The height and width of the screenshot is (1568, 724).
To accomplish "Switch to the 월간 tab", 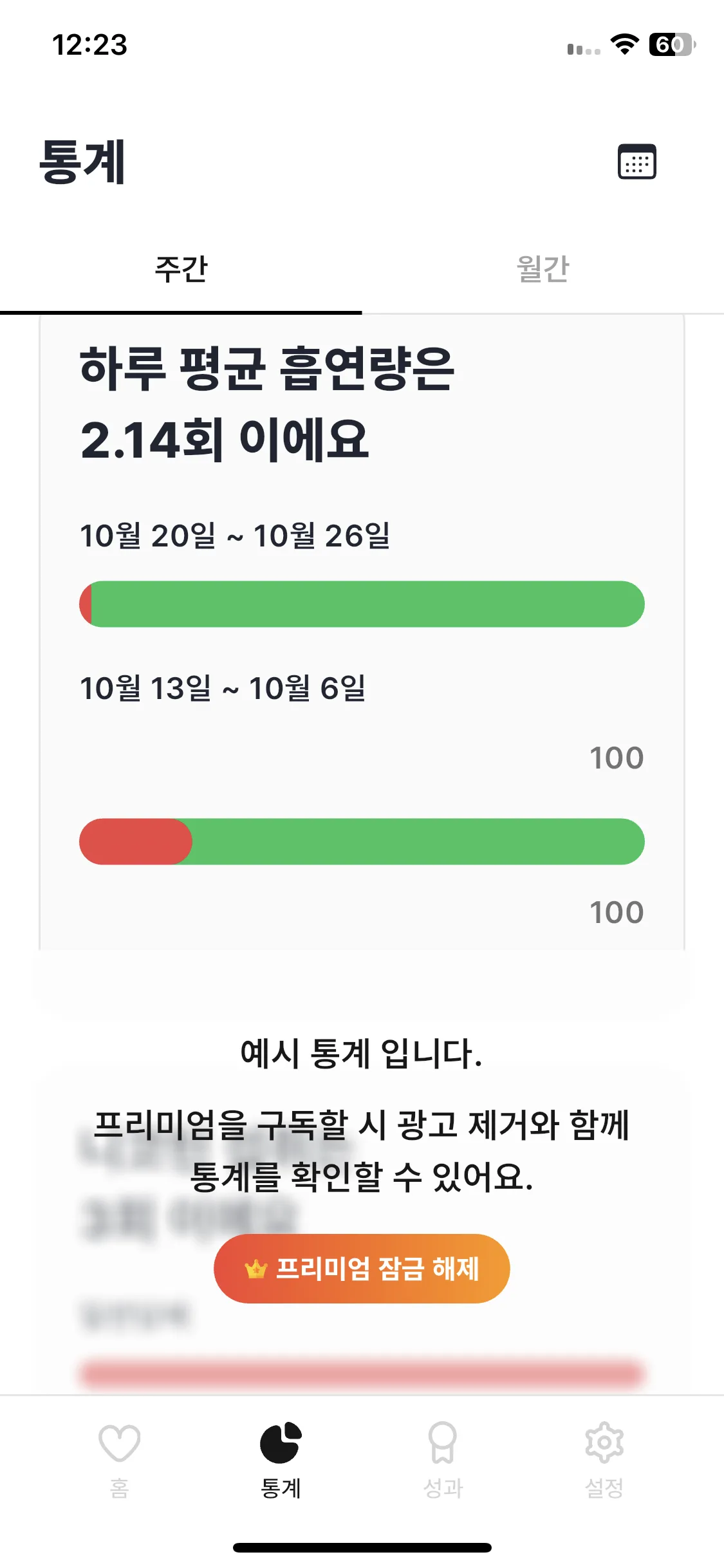I will point(543,269).
